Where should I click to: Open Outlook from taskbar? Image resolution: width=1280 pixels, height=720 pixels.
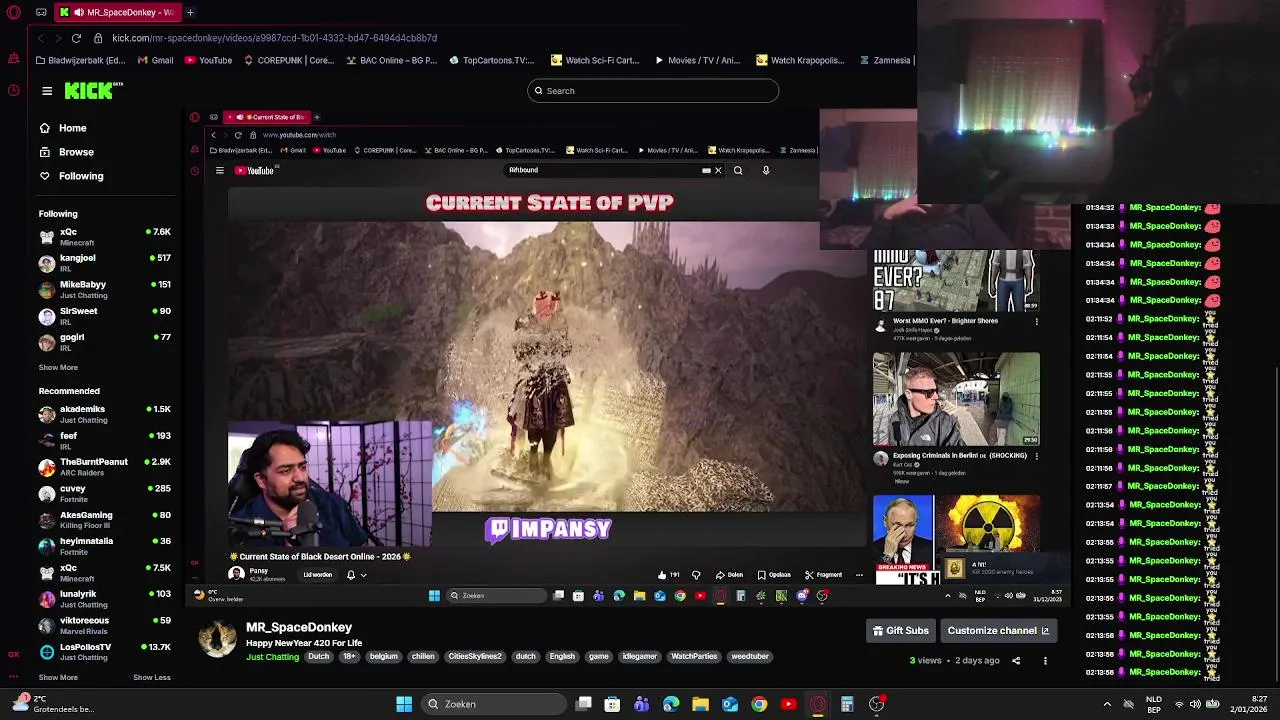pos(730,704)
